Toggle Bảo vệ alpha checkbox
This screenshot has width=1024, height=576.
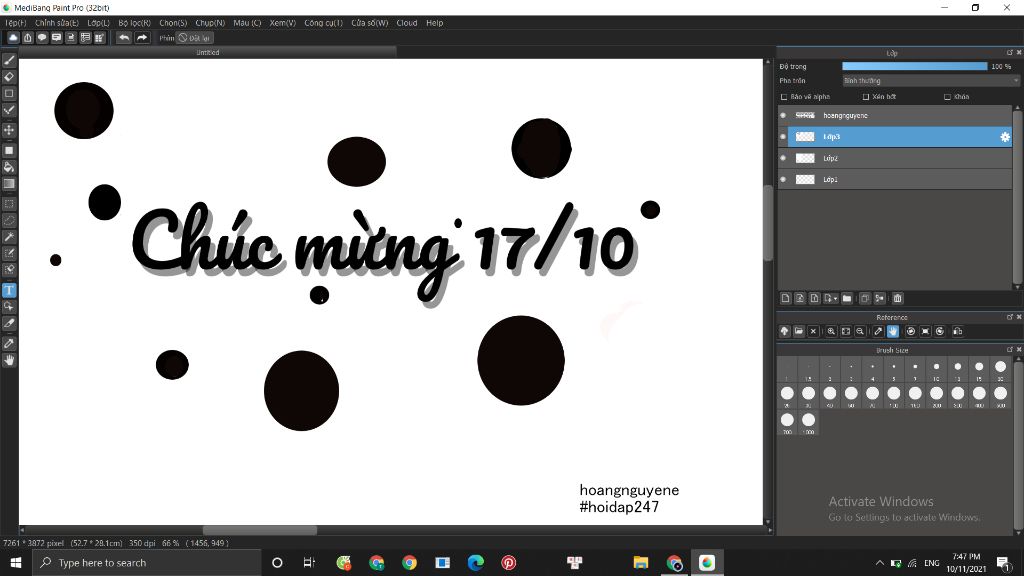[x=784, y=97]
